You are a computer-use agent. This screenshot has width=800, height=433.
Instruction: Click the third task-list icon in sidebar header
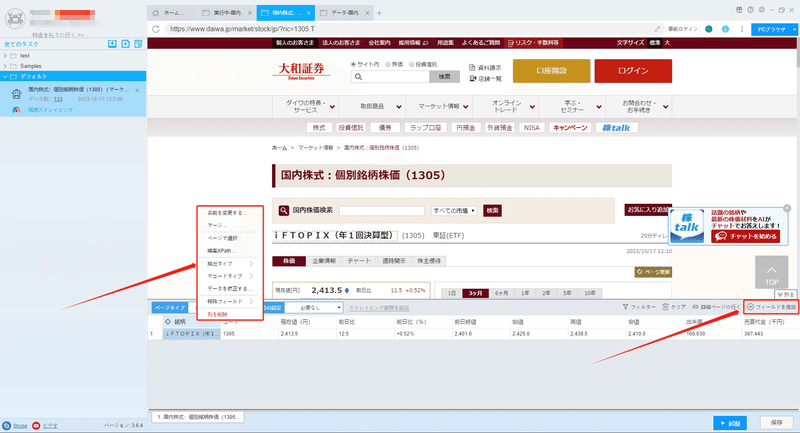(x=138, y=44)
